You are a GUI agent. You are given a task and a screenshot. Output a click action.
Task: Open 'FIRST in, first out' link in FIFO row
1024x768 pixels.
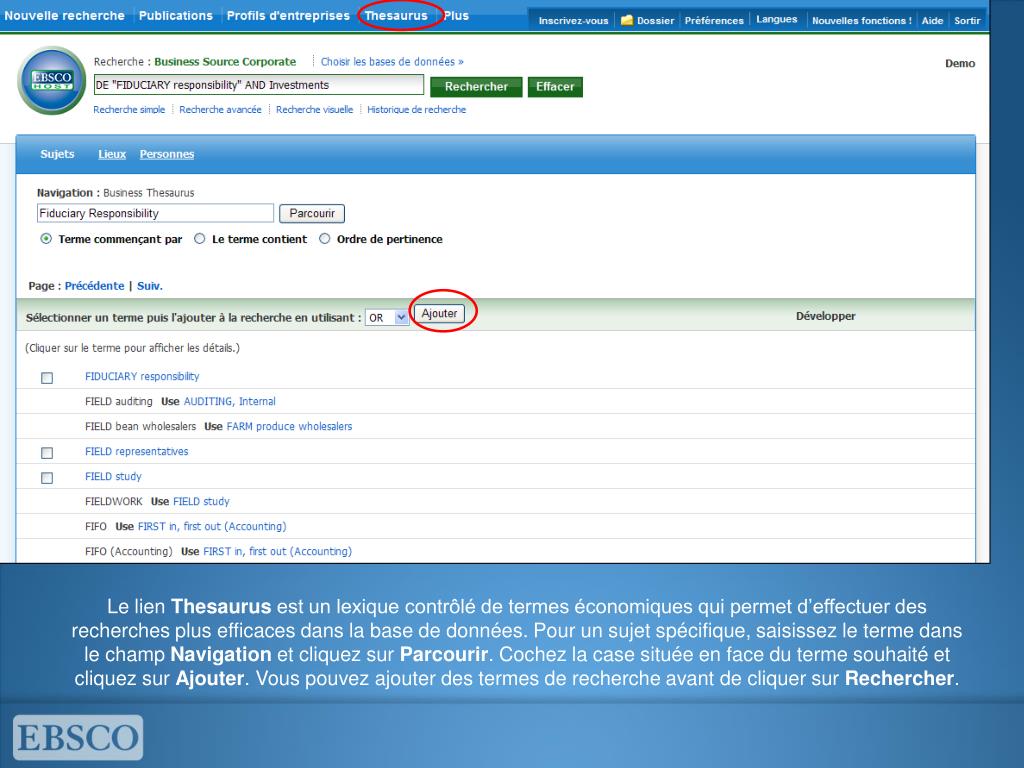point(212,526)
